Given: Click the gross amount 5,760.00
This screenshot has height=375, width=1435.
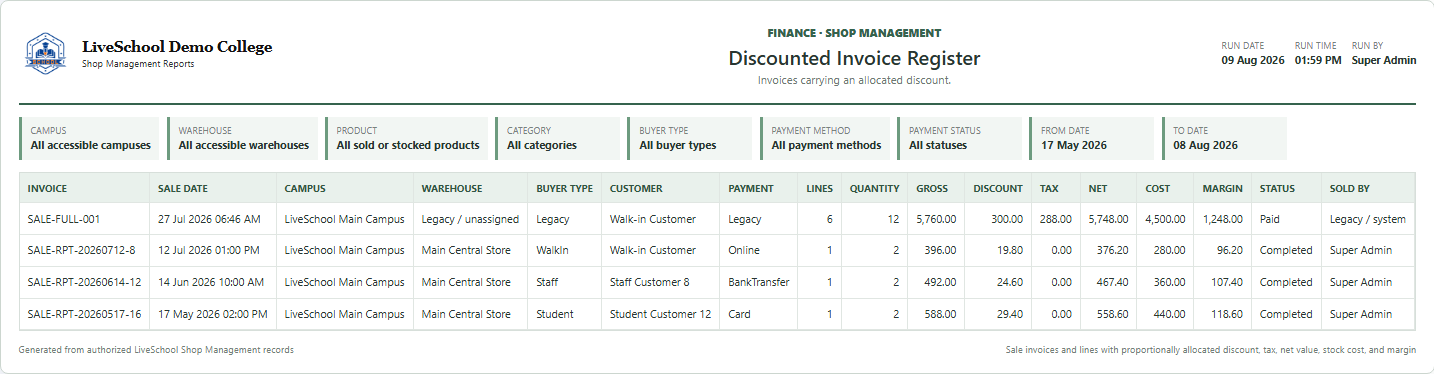Looking at the screenshot, I should tap(936, 219).
